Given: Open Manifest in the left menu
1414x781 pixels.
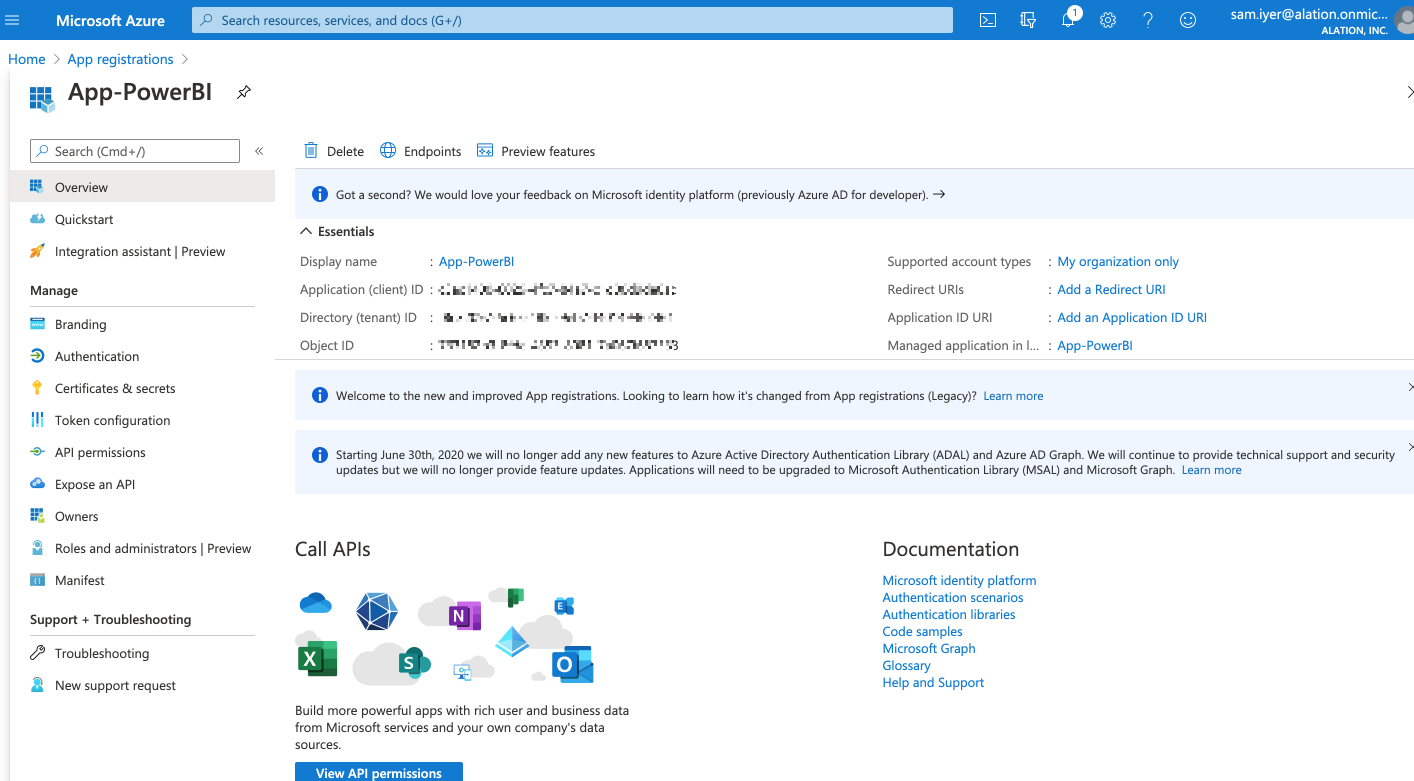Looking at the screenshot, I should click(142, 580).
